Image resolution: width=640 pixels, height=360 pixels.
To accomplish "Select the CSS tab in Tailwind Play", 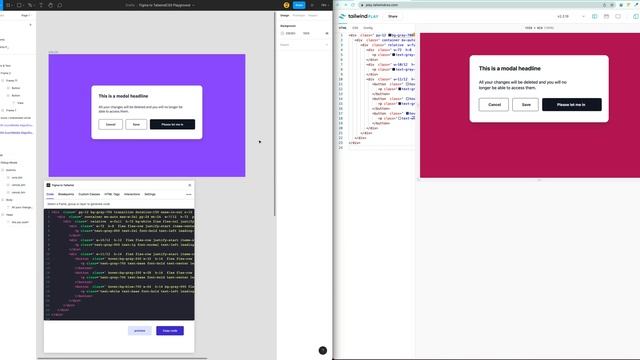I will click(355, 28).
